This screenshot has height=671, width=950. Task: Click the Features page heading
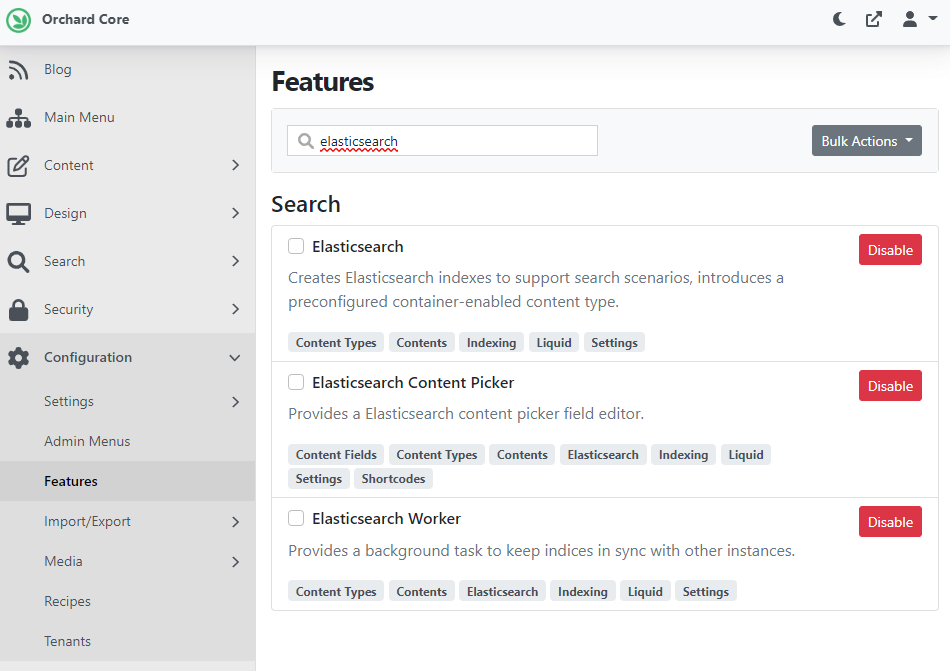[323, 82]
